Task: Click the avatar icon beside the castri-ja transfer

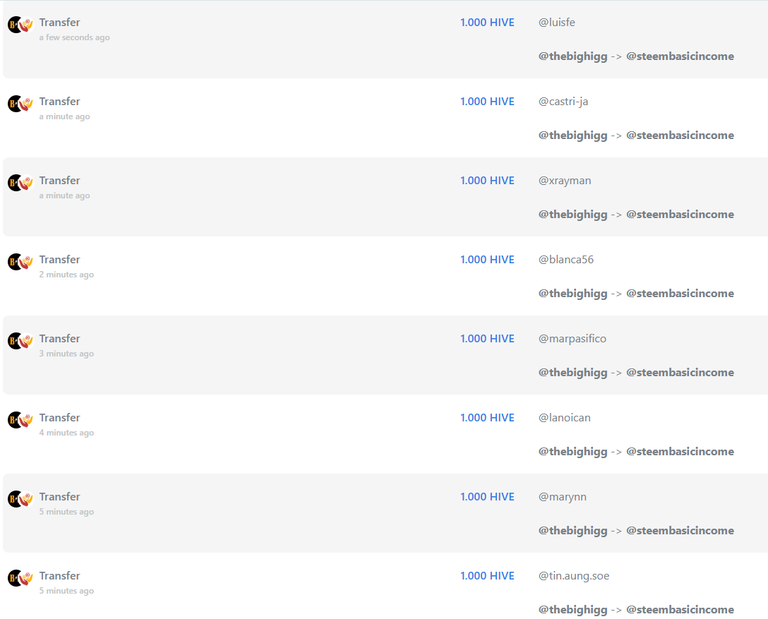Action: click(20, 103)
